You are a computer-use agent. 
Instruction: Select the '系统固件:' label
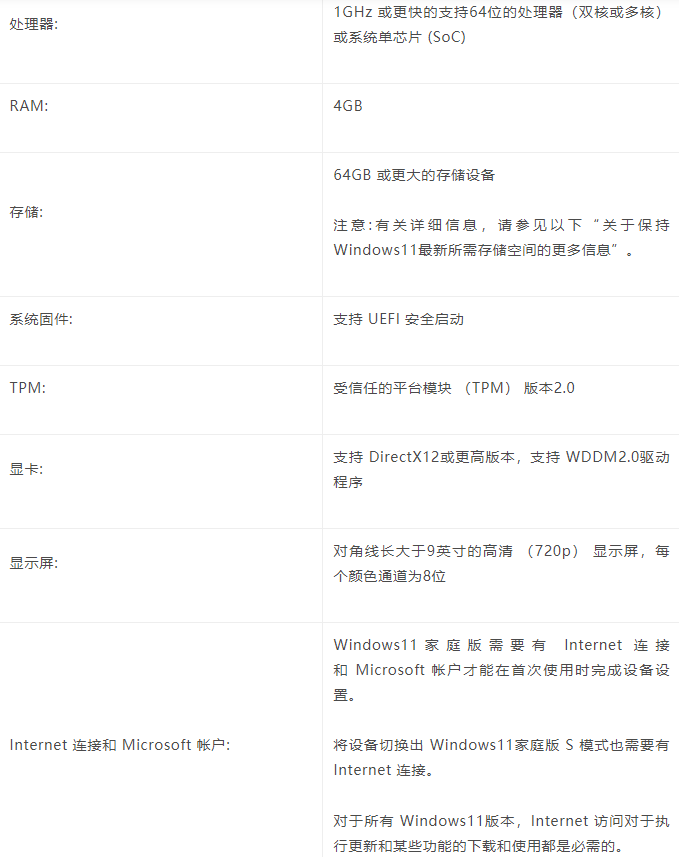click(x=41, y=319)
